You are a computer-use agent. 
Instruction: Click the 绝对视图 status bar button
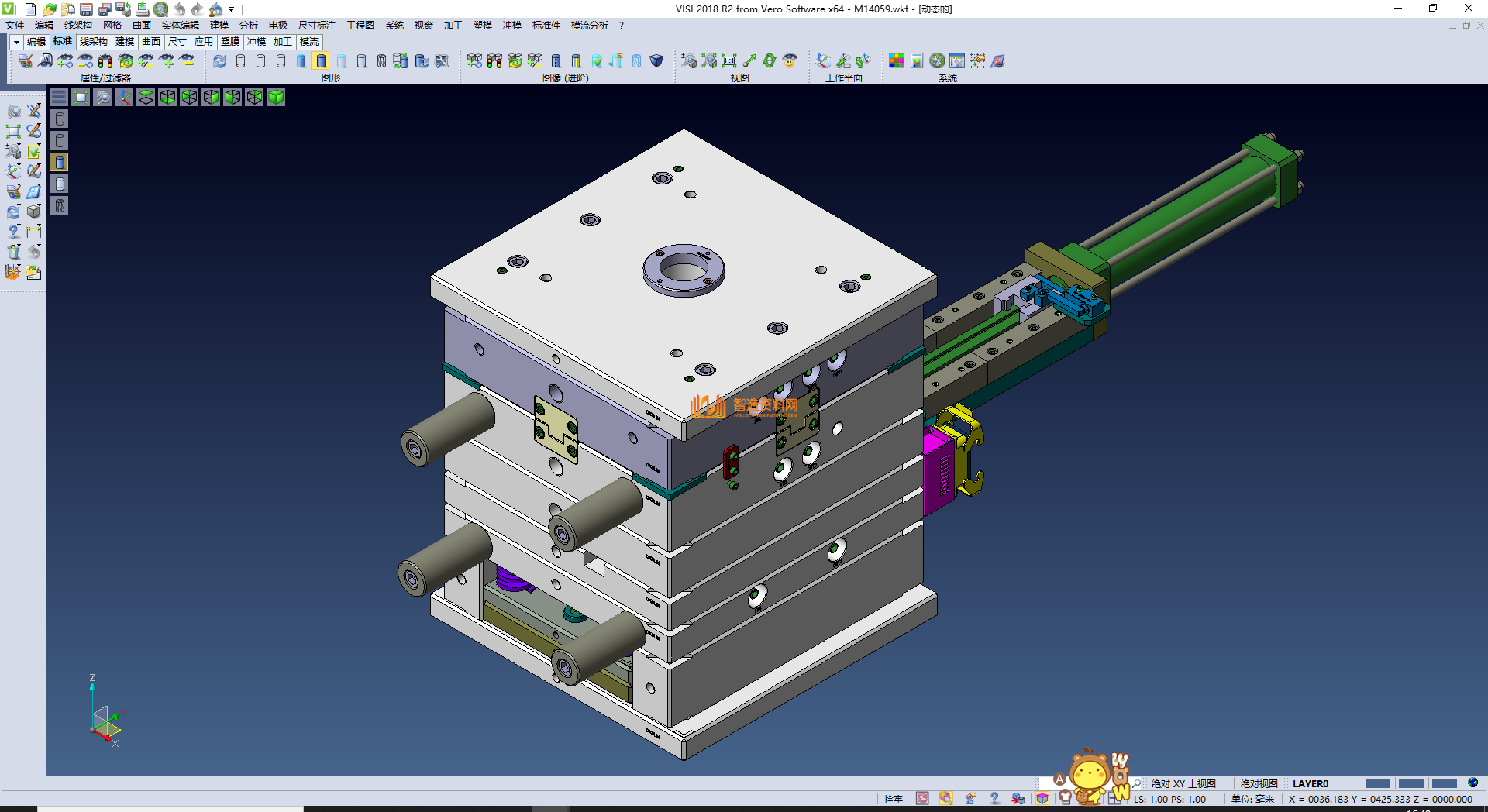pyautogui.click(x=1259, y=783)
